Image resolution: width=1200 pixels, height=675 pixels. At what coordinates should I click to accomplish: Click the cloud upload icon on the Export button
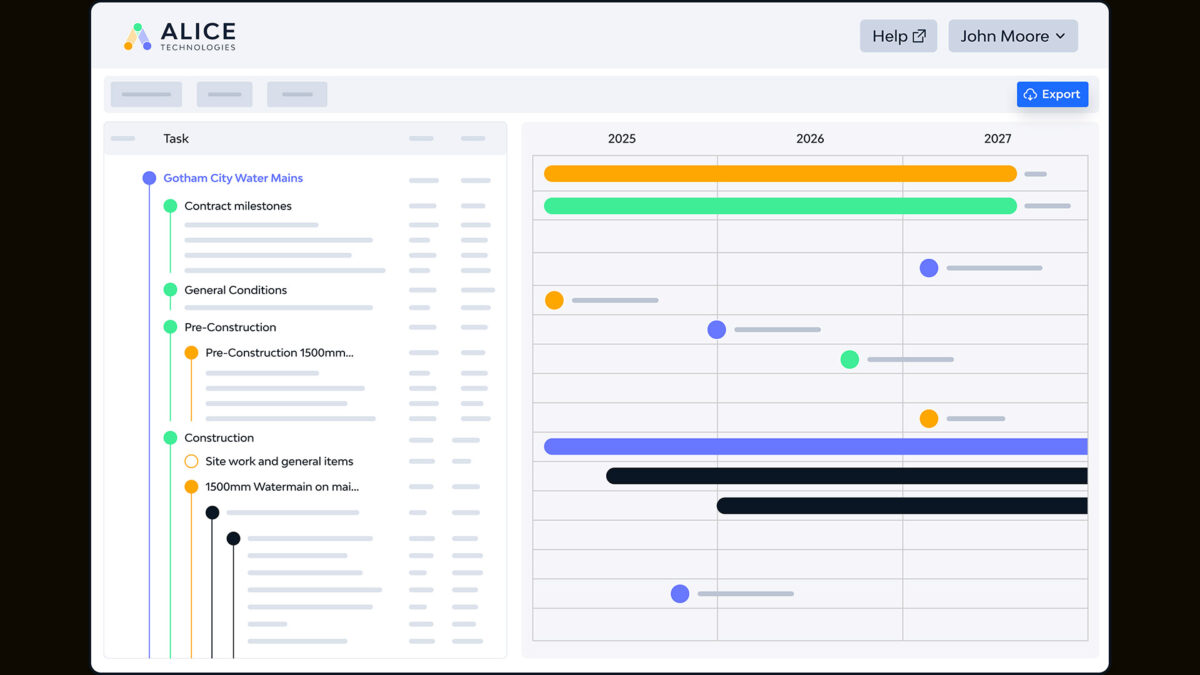tap(1030, 94)
